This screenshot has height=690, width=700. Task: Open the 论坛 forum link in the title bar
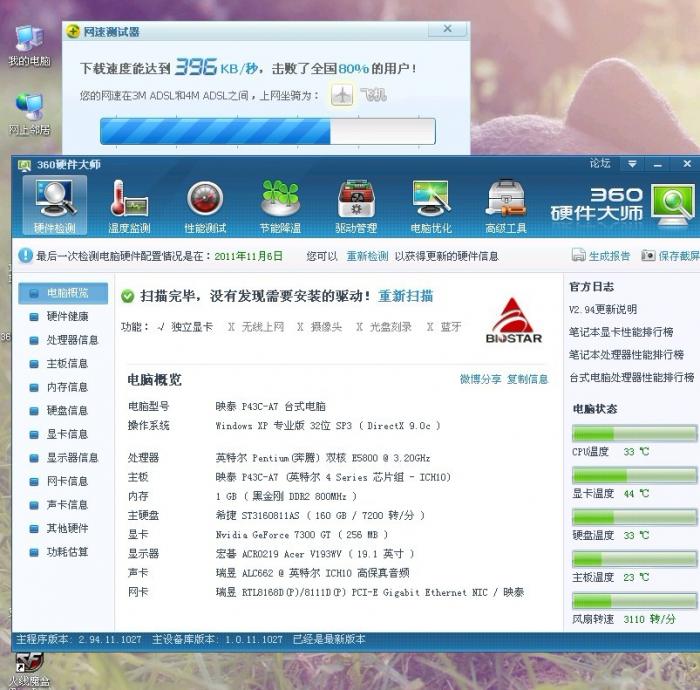click(600, 163)
